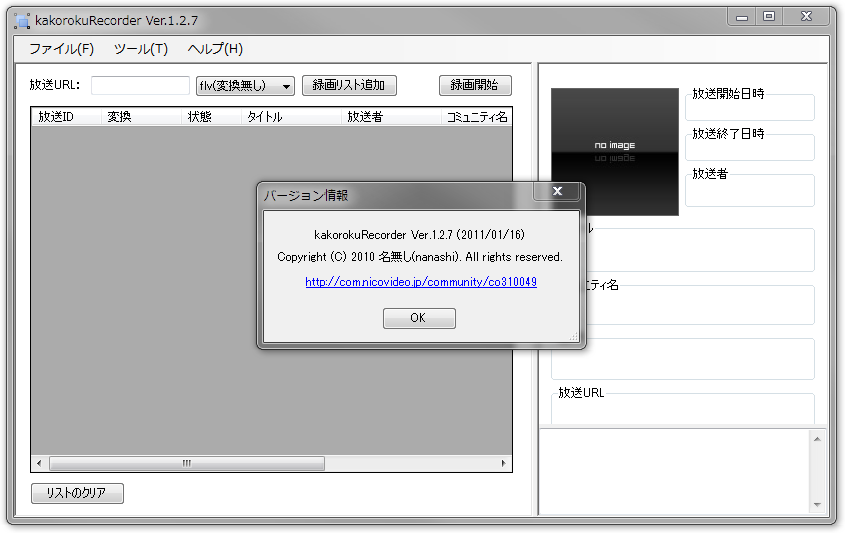Viewport: 845px width, 533px height.
Task: Maximize the kakorokuRecorder window
Action: tap(769, 17)
